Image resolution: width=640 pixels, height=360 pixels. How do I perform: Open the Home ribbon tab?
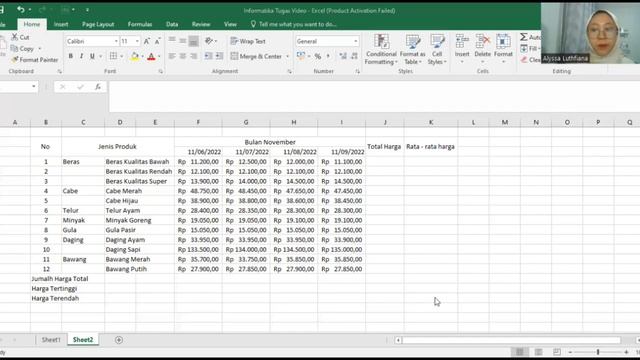click(x=32, y=24)
